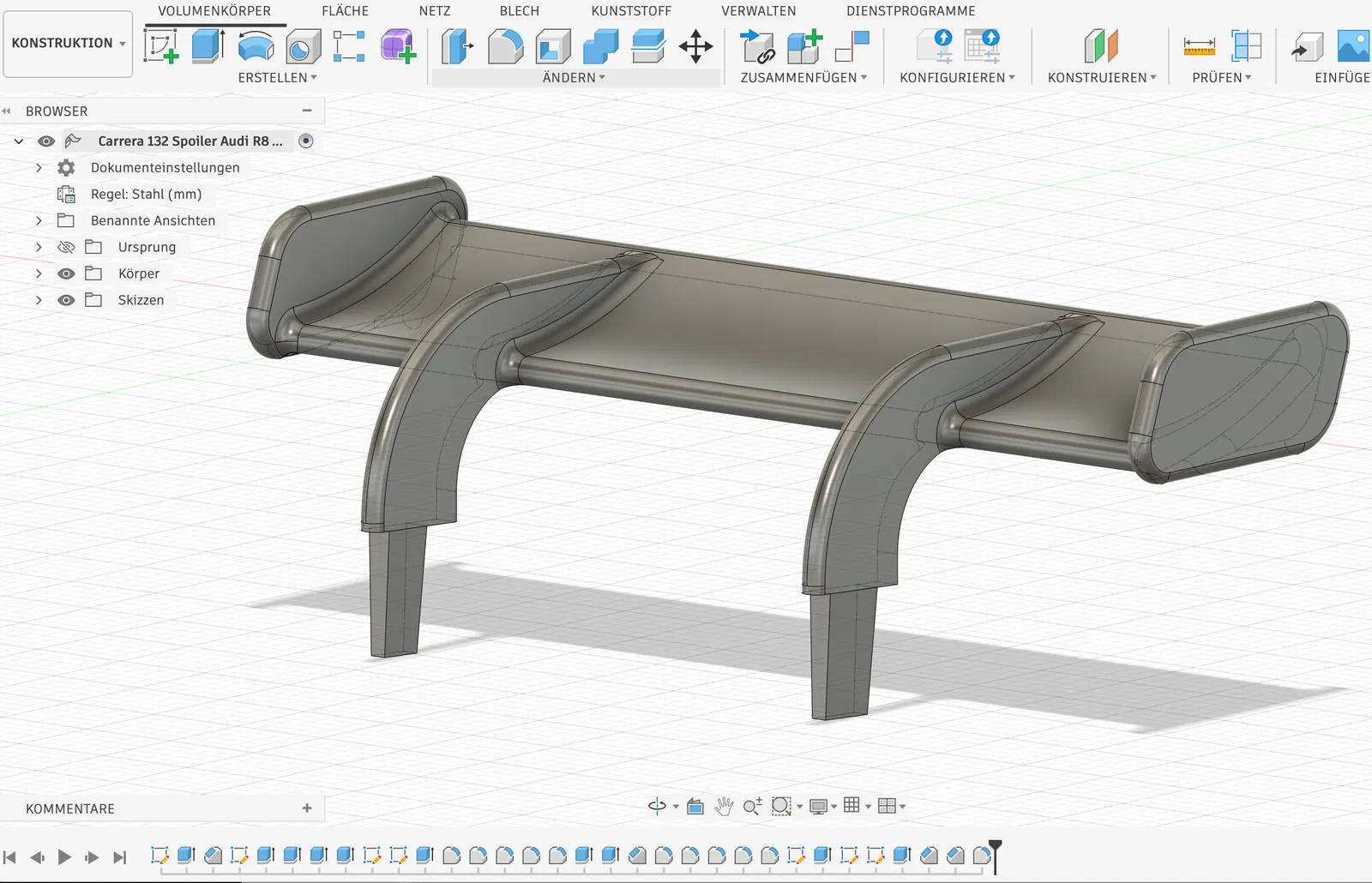
Task: Switch to the Fläche tab
Action: [345, 11]
